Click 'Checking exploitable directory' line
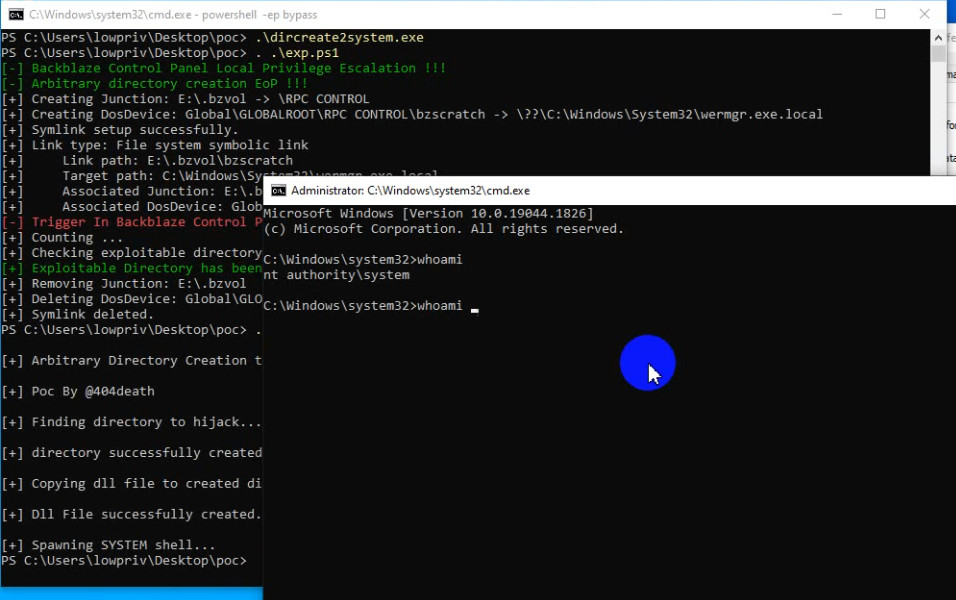 click(132, 253)
